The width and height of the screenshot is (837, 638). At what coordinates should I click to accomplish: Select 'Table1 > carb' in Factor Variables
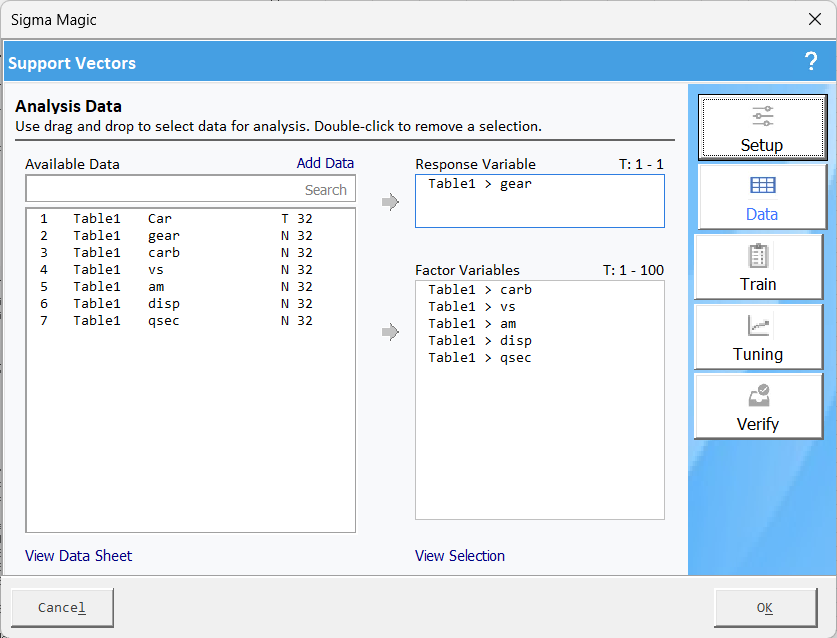coord(480,290)
